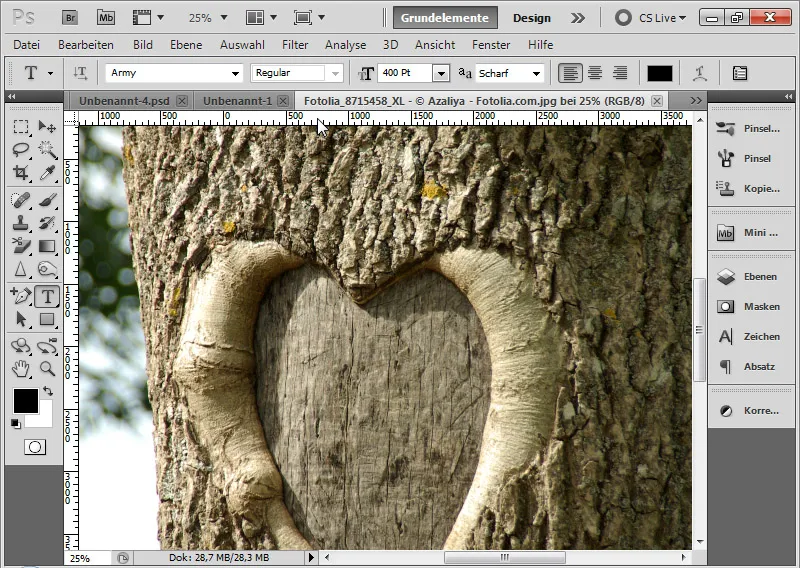Expand the CS Live menu
Image resolution: width=800 pixels, height=568 pixels.
661,18
